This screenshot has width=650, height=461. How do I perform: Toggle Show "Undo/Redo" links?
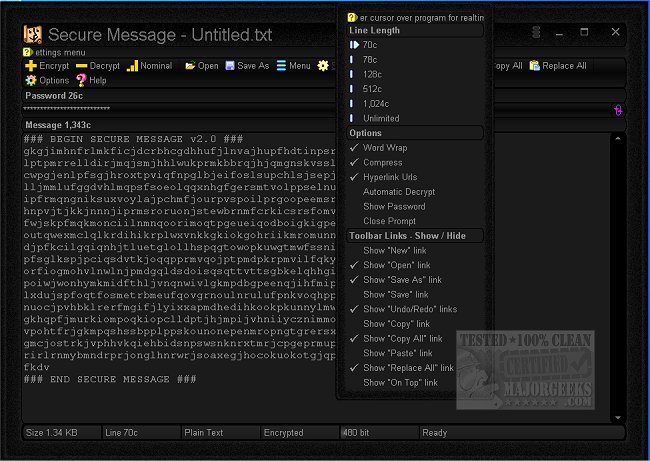(415, 309)
